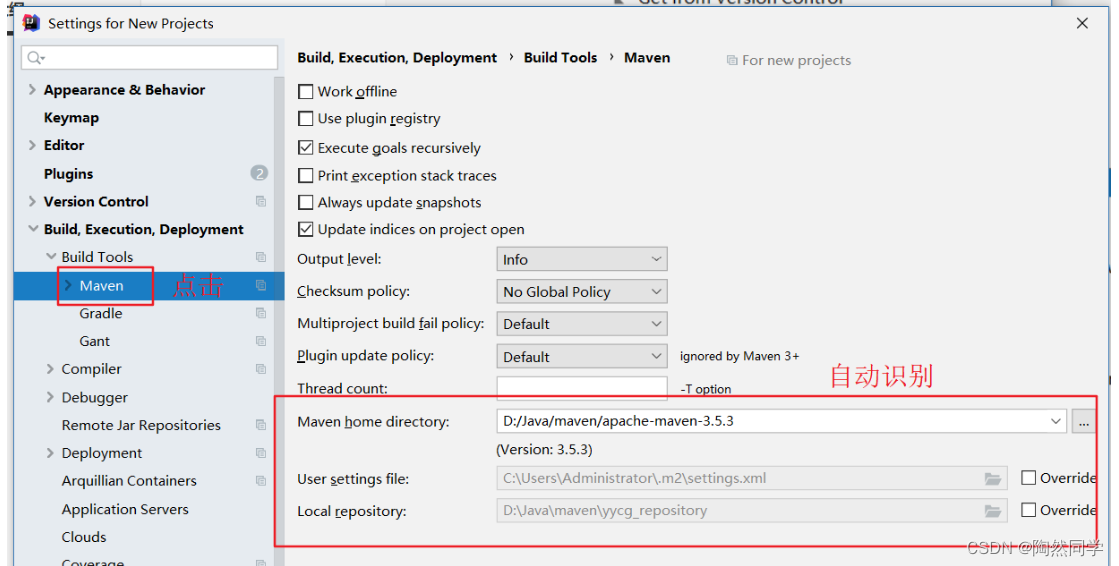Viewport: 1119px width, 566px height.
Task: Open the Output level dropdown
Action: [582, 259]
